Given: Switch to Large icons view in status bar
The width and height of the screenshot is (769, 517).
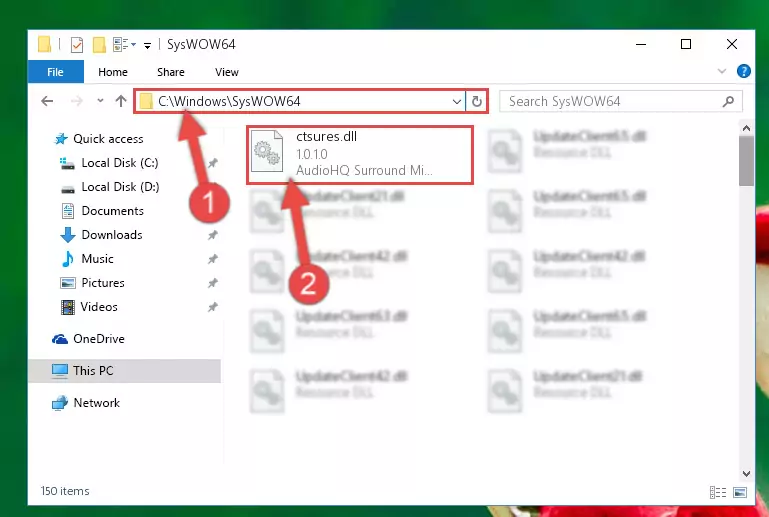Looking at the screenshot, I should pos(740,492).
